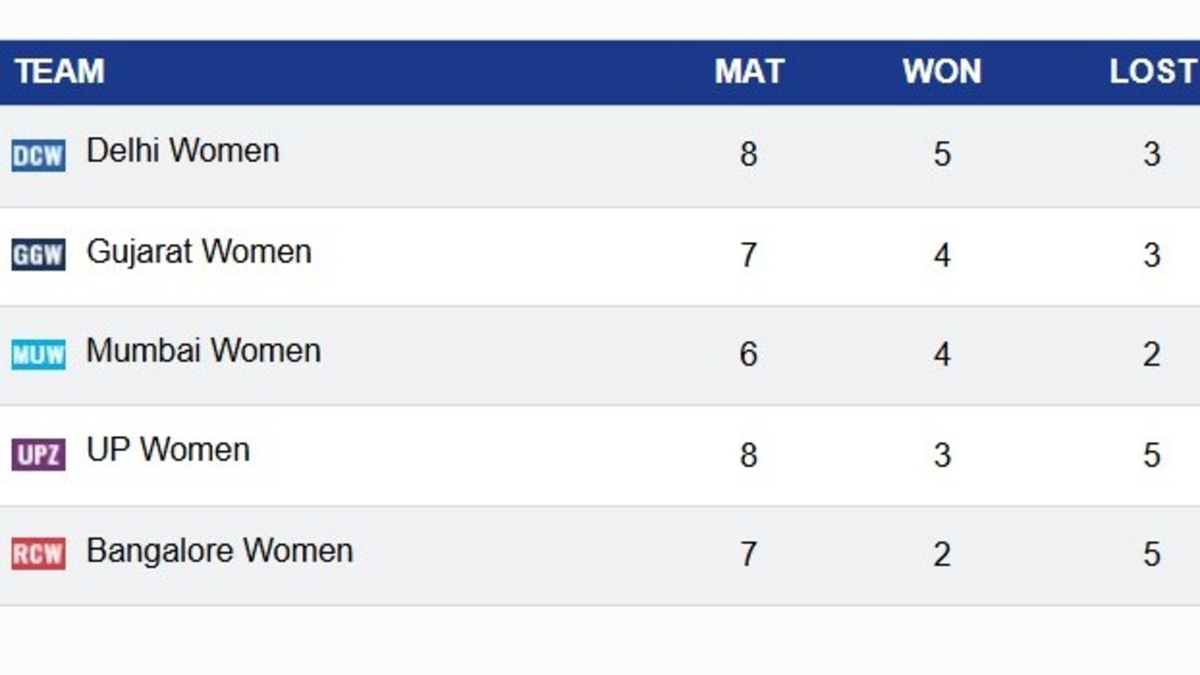The width and height of the screenshot is (1200, 675).
Task: Sort by the MAT column header
Action: coord(749,72)
